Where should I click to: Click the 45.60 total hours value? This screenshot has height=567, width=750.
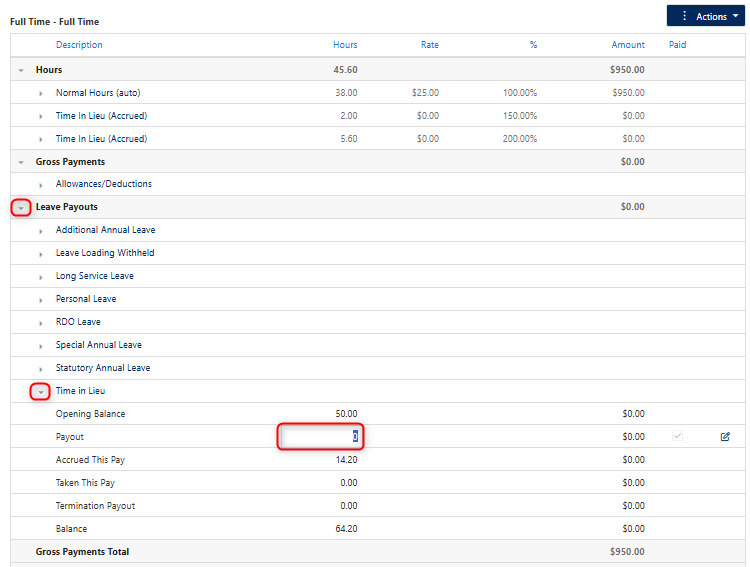(x=345, y=69)
